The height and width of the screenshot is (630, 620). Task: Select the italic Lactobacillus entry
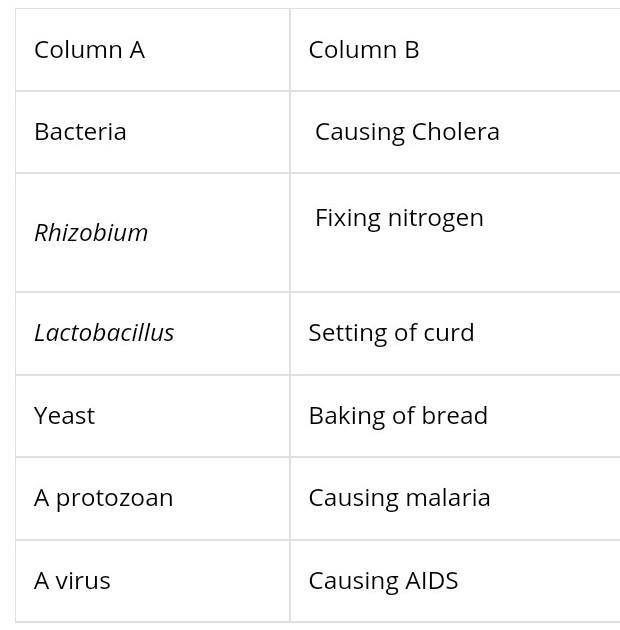click(104, 333)
